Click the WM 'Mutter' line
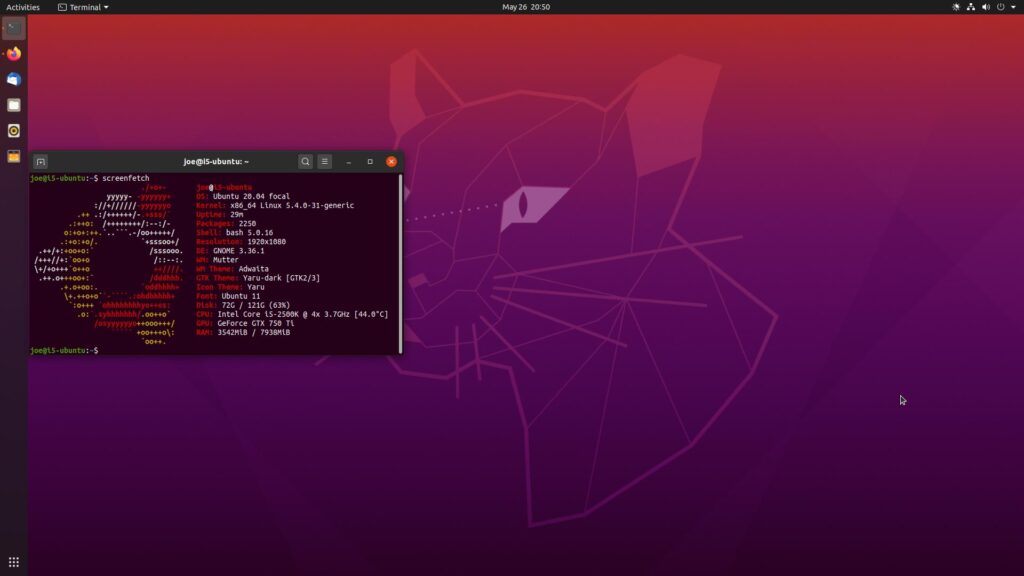 217,260
